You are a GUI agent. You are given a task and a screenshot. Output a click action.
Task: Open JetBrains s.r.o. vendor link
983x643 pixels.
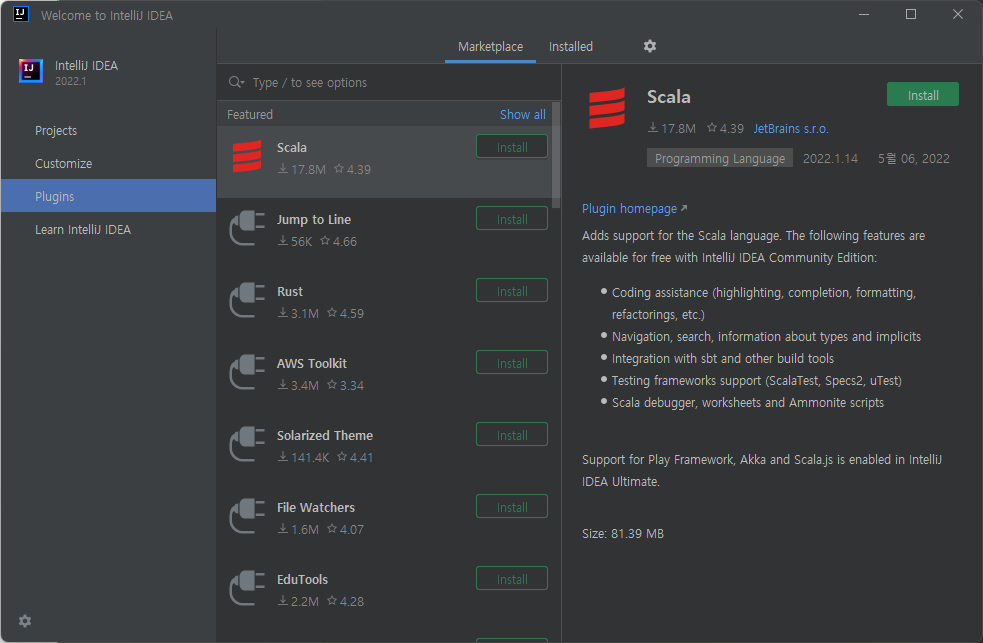click(x=791, y=128)
